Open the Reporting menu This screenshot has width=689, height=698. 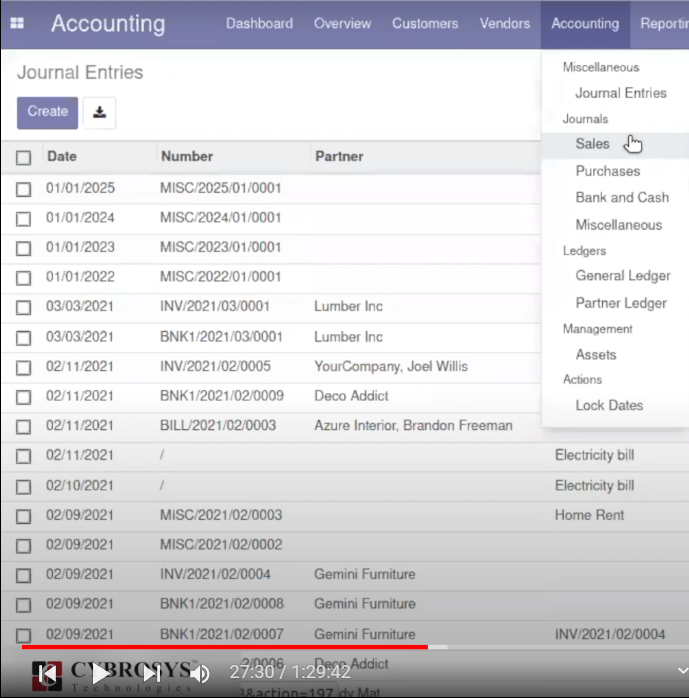[664, 23]
